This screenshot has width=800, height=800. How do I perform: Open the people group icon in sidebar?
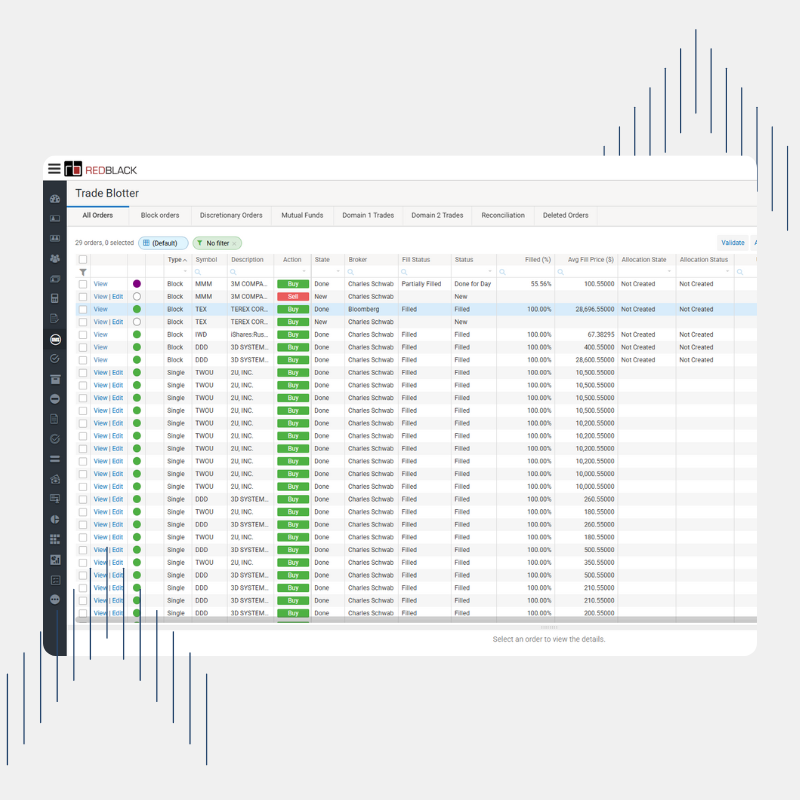coord(55,259)
